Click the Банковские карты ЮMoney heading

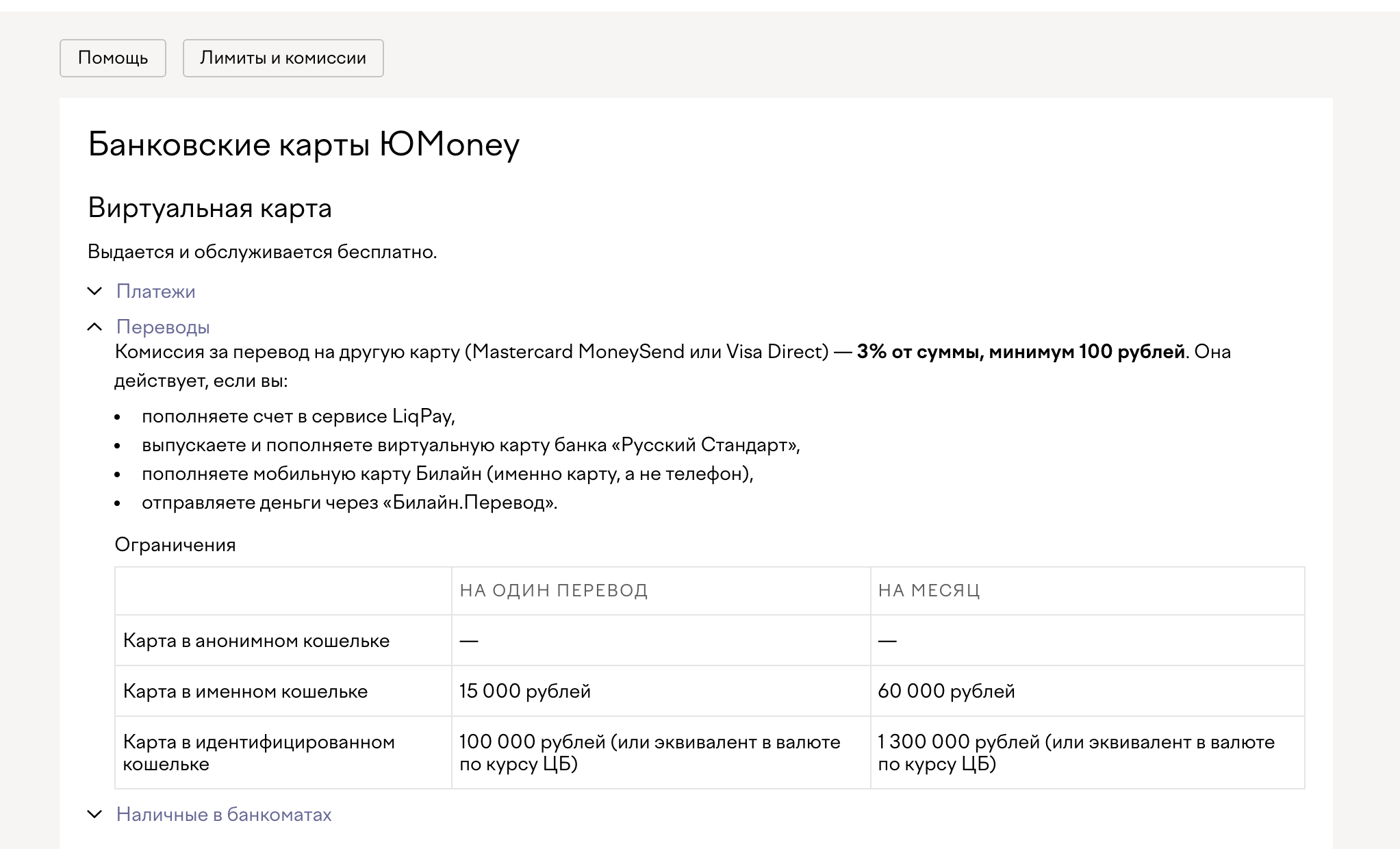click(304, 144)
